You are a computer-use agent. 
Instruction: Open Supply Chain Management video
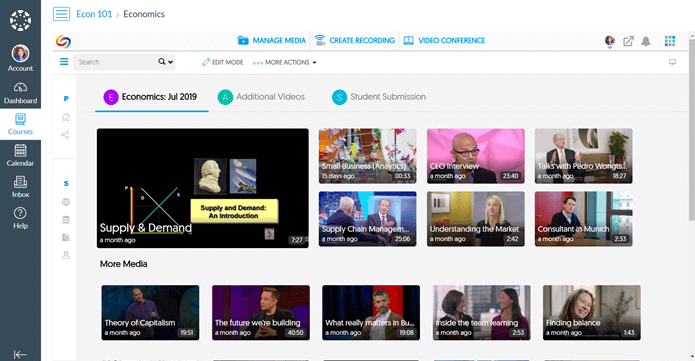367,219
